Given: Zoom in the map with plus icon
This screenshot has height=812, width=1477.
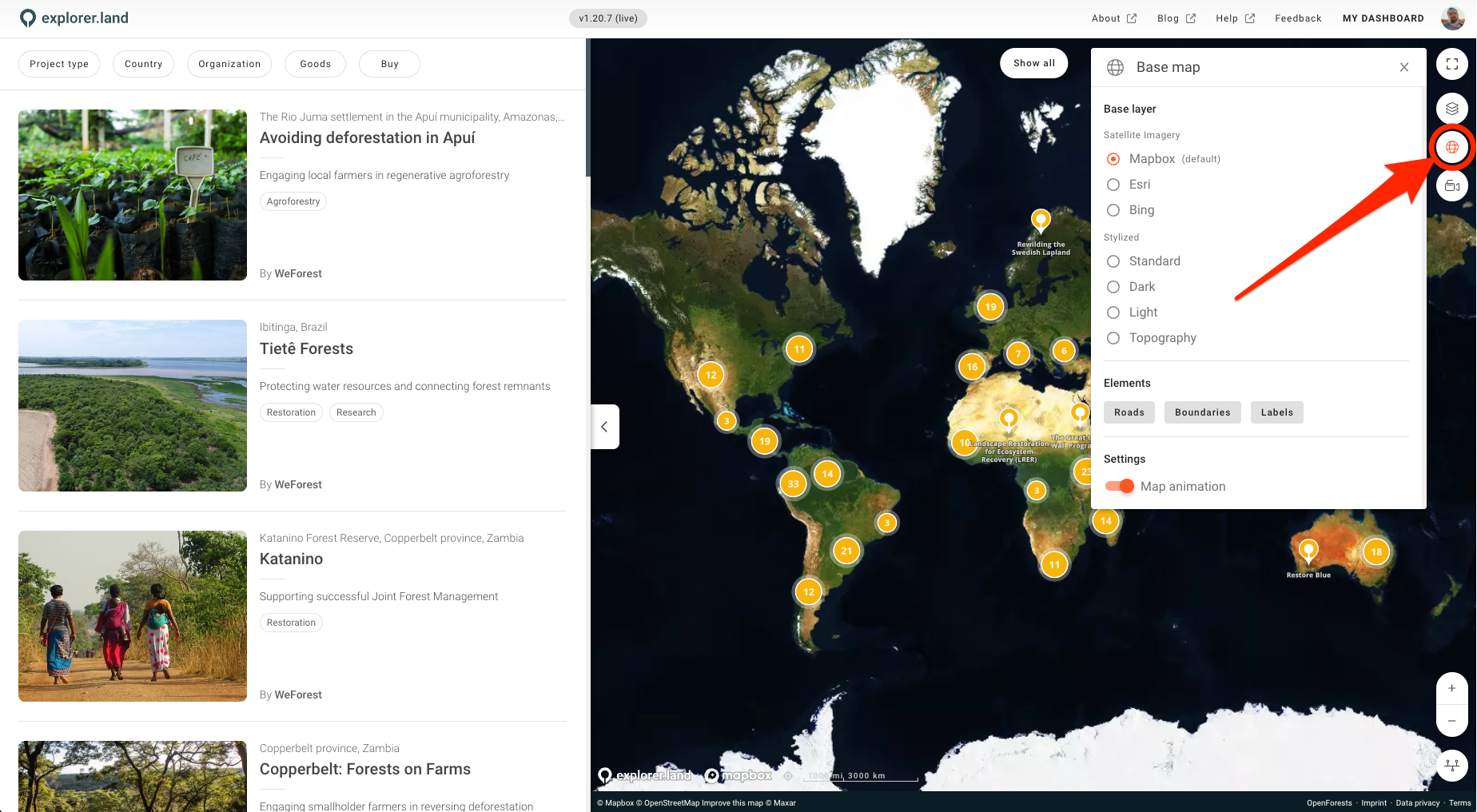Looking at the screenshot, I should [1451, 688].
